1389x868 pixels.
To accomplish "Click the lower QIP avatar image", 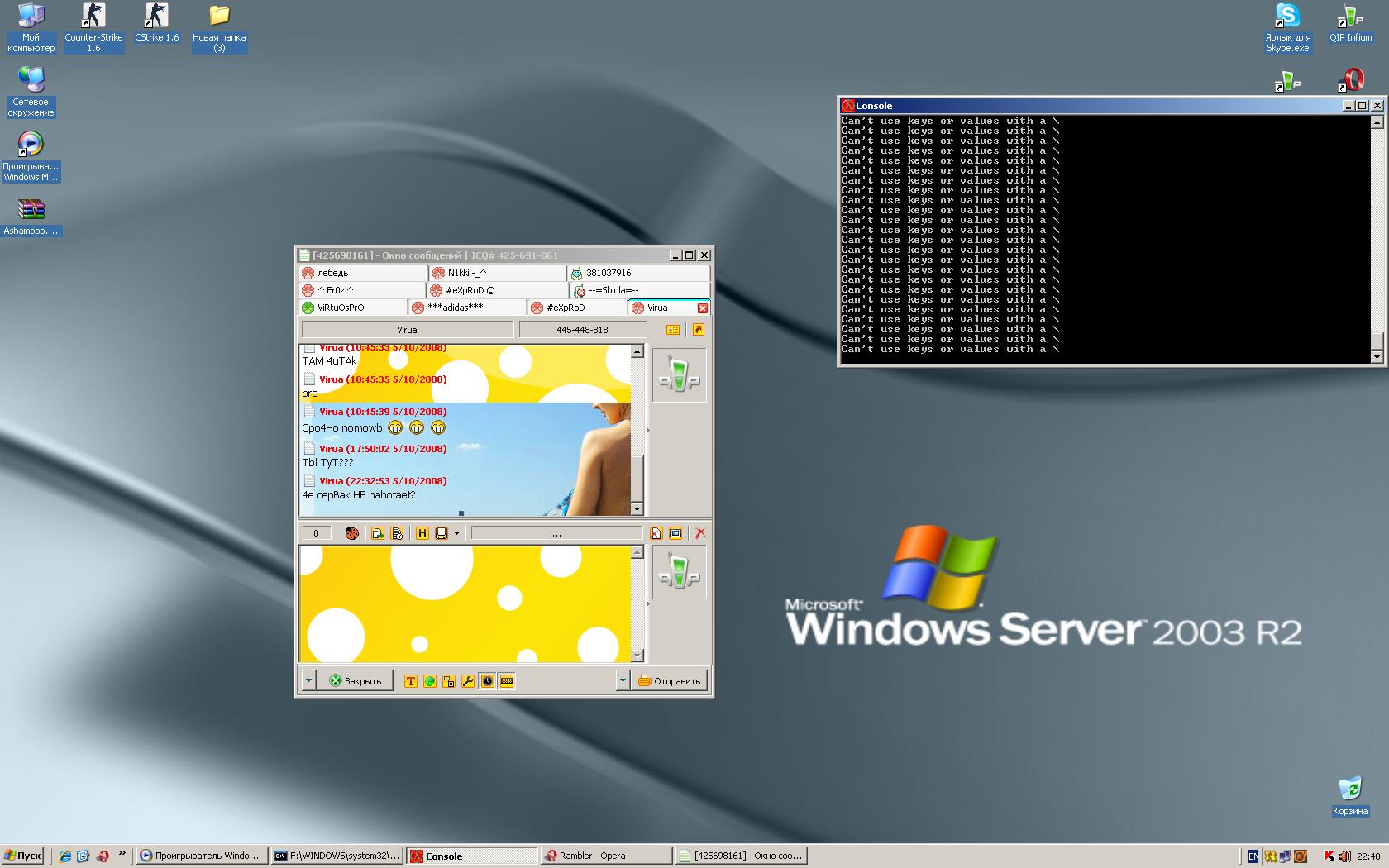I will pos(680,571).
